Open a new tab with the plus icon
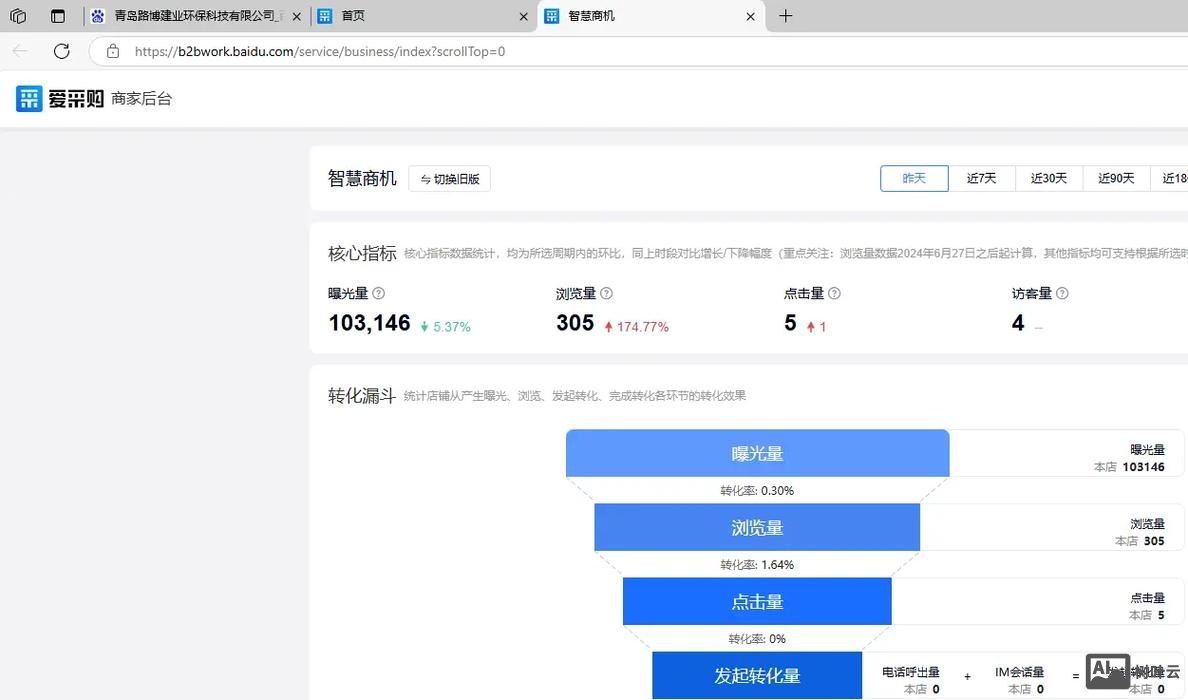The height and width of the screenshot is (700, 1188). pyautogui.click(x=785, y=16)
